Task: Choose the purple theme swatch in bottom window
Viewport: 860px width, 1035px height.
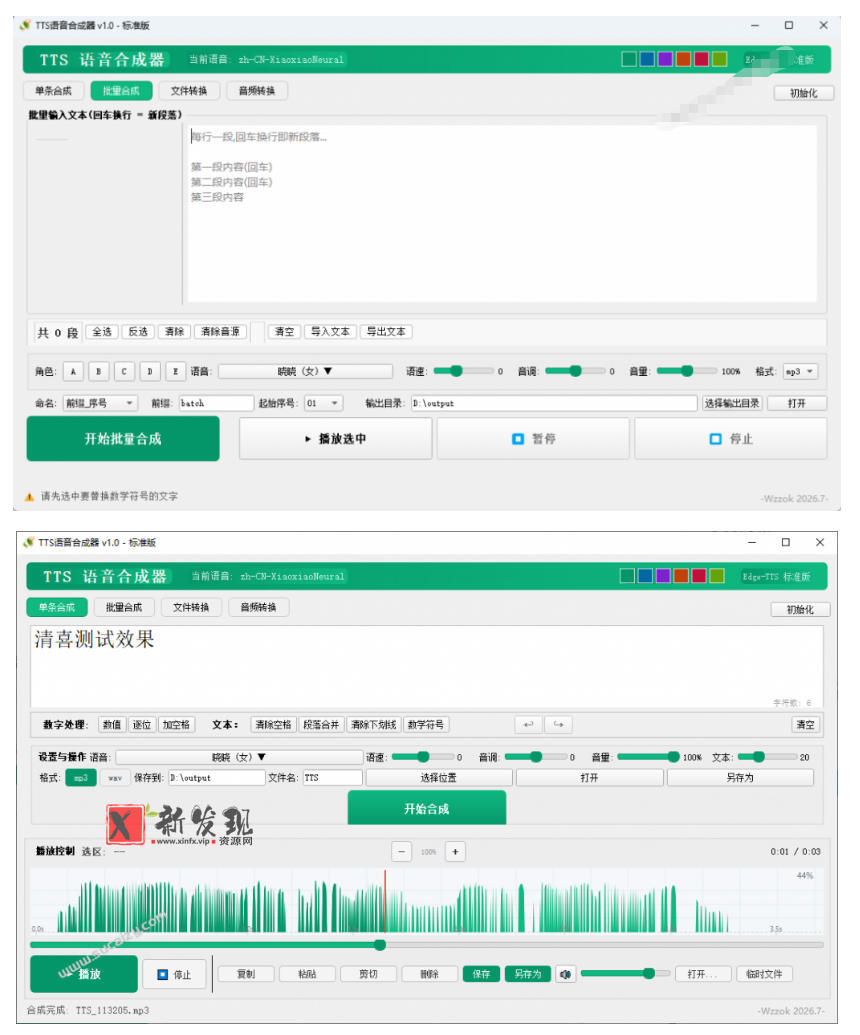Action: (663, 576)
